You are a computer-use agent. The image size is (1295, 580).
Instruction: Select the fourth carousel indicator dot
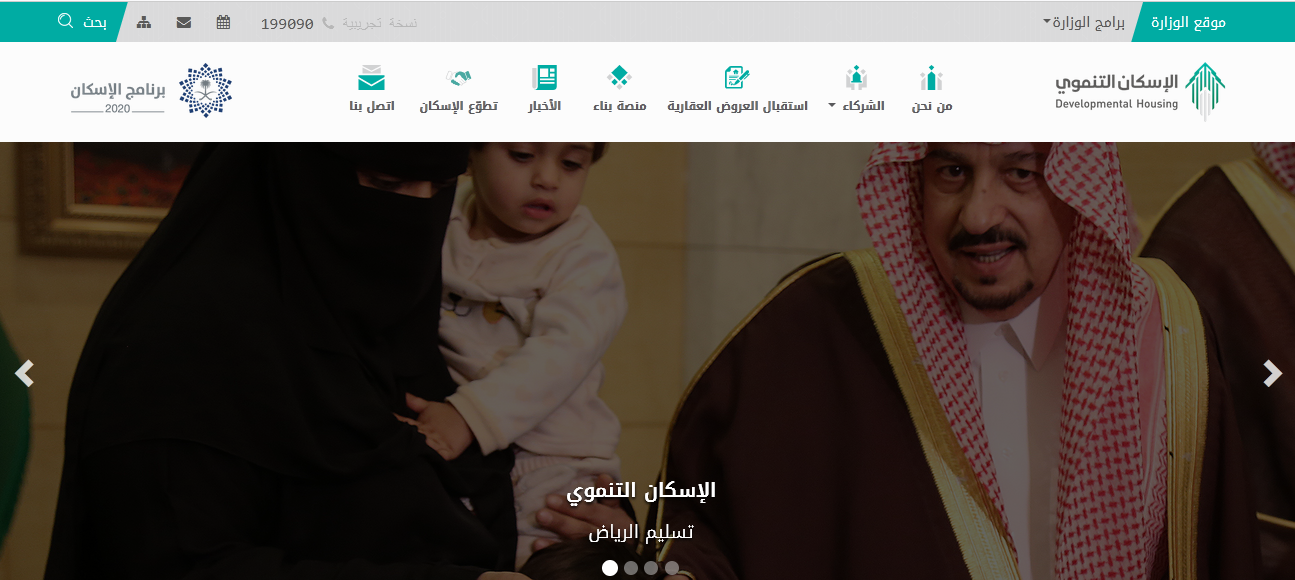coord(672,568)
